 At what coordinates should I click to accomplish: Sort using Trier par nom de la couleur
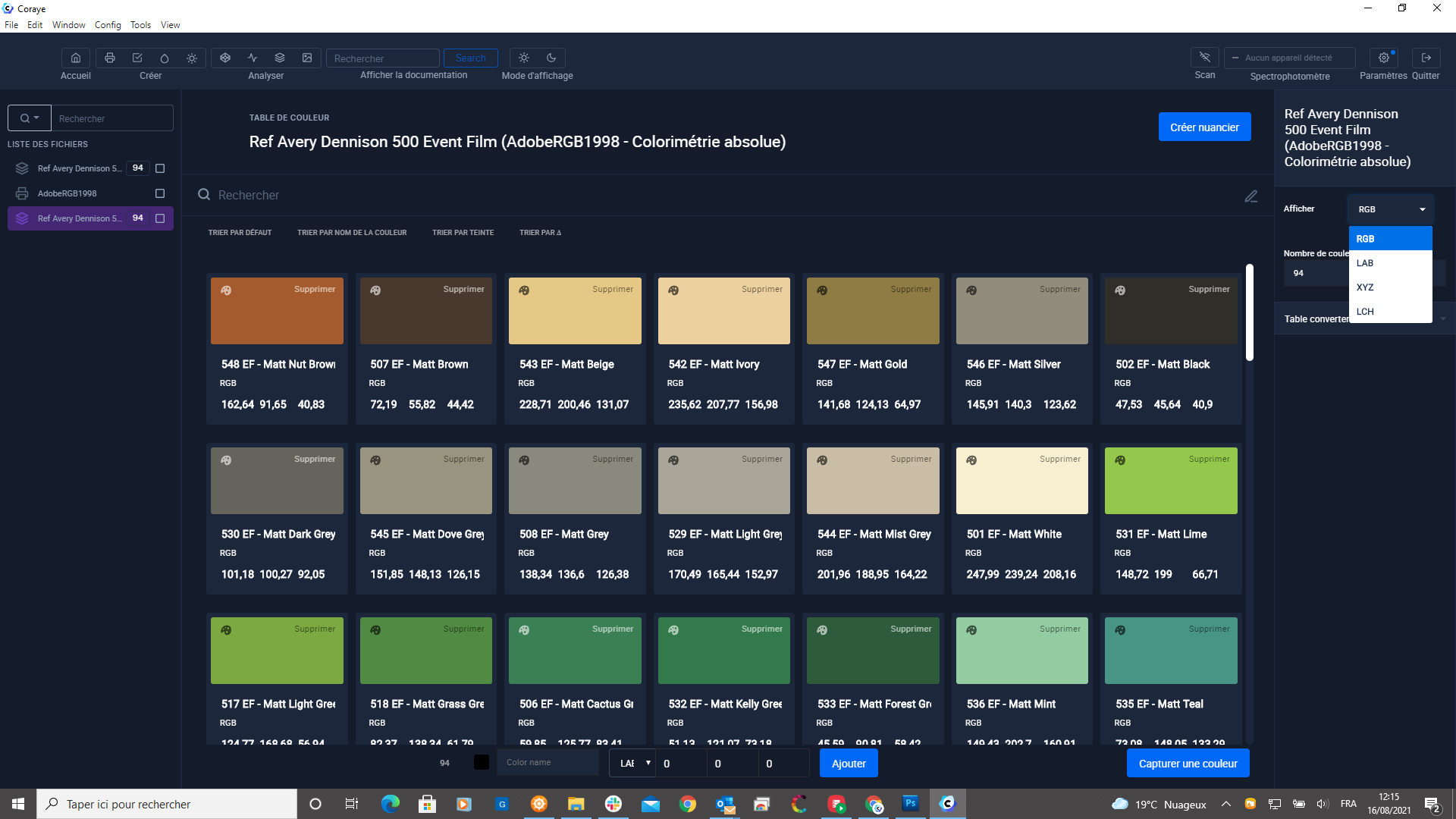(352, 233)
